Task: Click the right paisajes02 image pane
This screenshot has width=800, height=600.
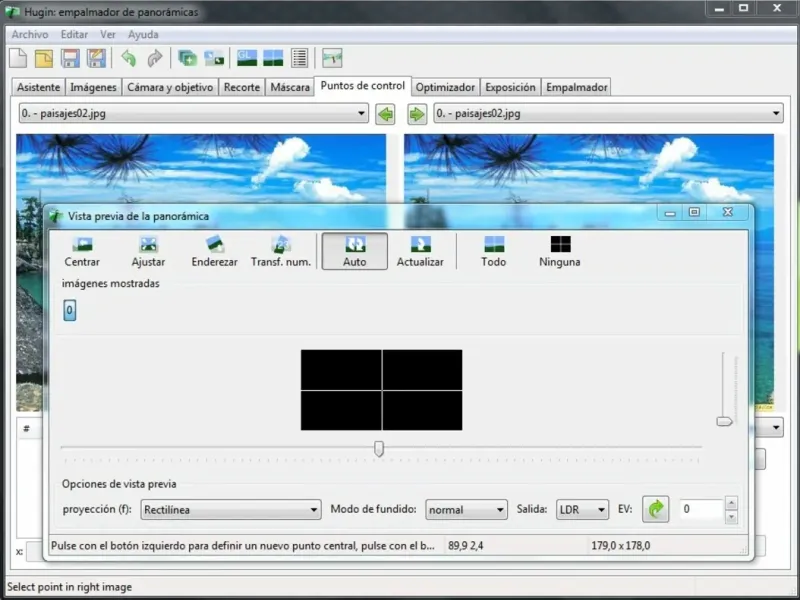Action: [x=589, y=170]
